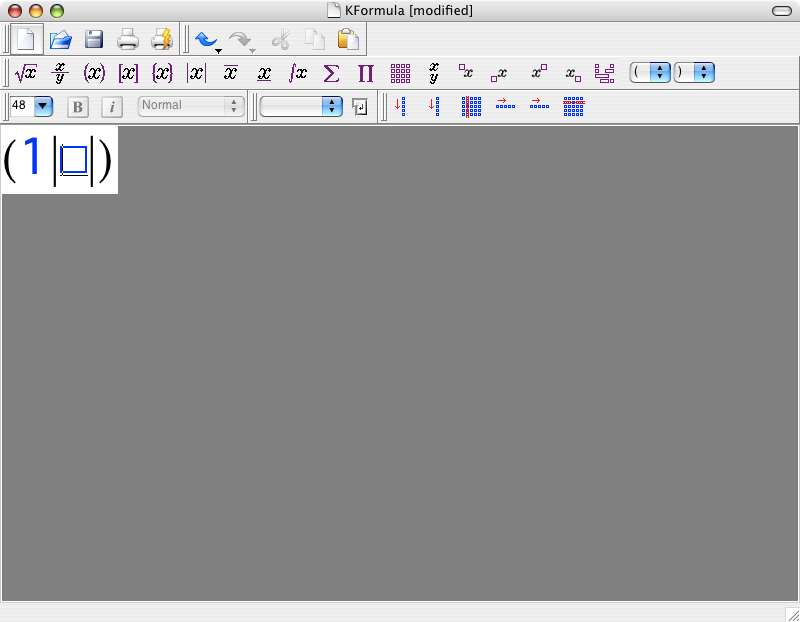This screenshot has height=622, width=800.
Task: Click the absolute value bars icon
Action: coord(196,73)
